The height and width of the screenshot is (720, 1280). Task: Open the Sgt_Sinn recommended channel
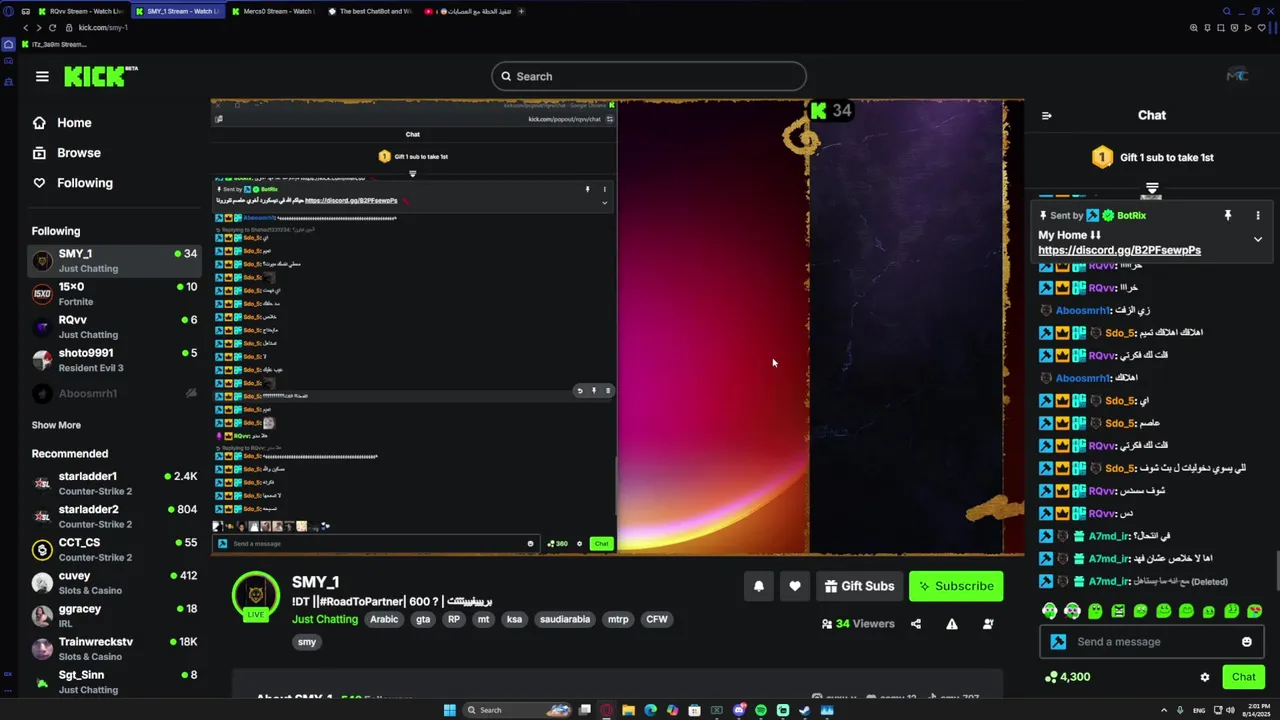point(114,682)
